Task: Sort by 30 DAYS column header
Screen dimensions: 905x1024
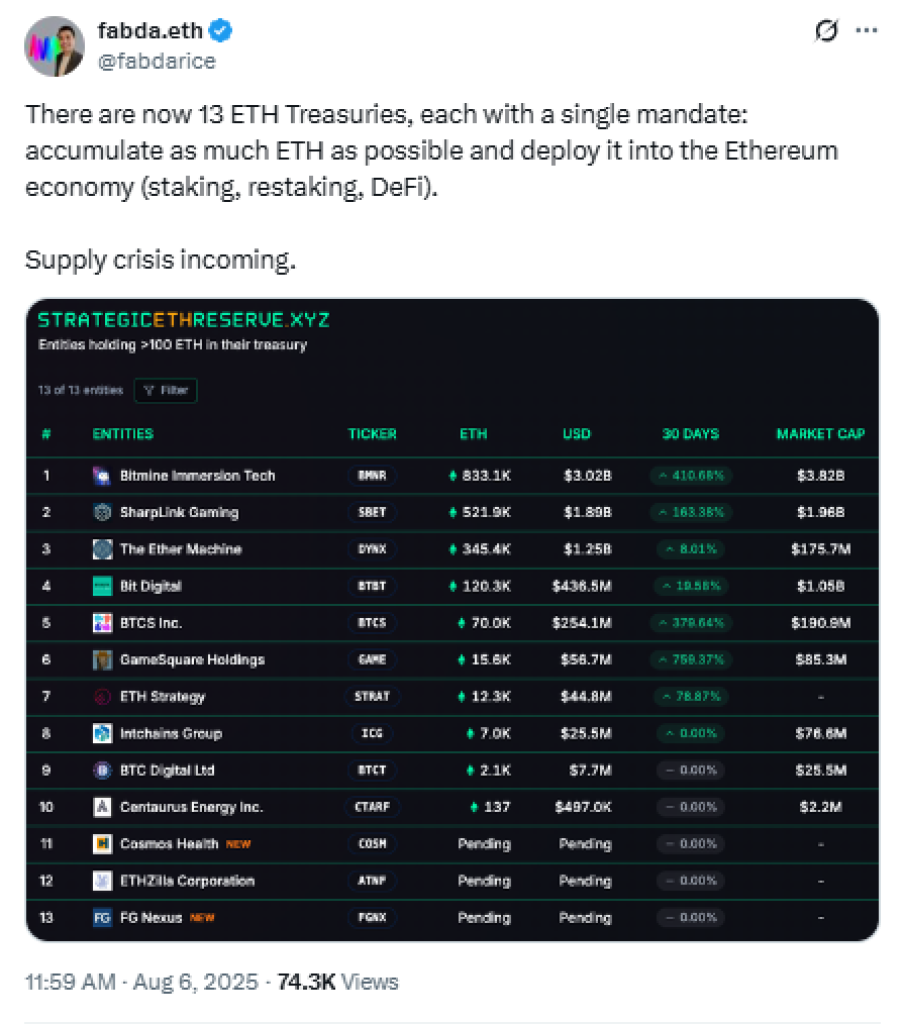Action: pyautogui.click(x=690, y=434)
